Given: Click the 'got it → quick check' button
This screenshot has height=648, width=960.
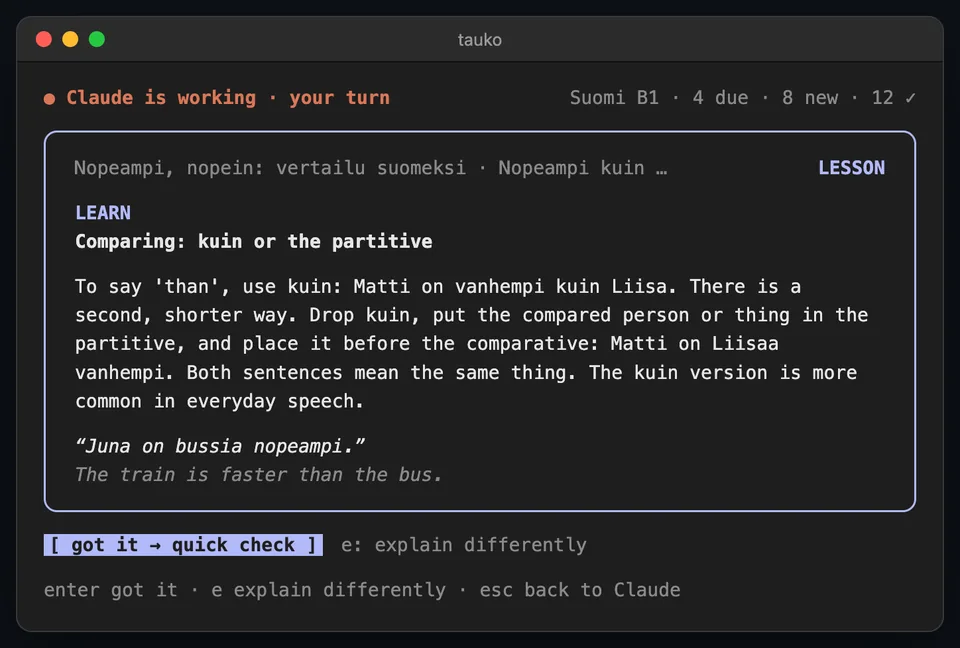Looking at the screenshot, I should (x=183, y=545).
